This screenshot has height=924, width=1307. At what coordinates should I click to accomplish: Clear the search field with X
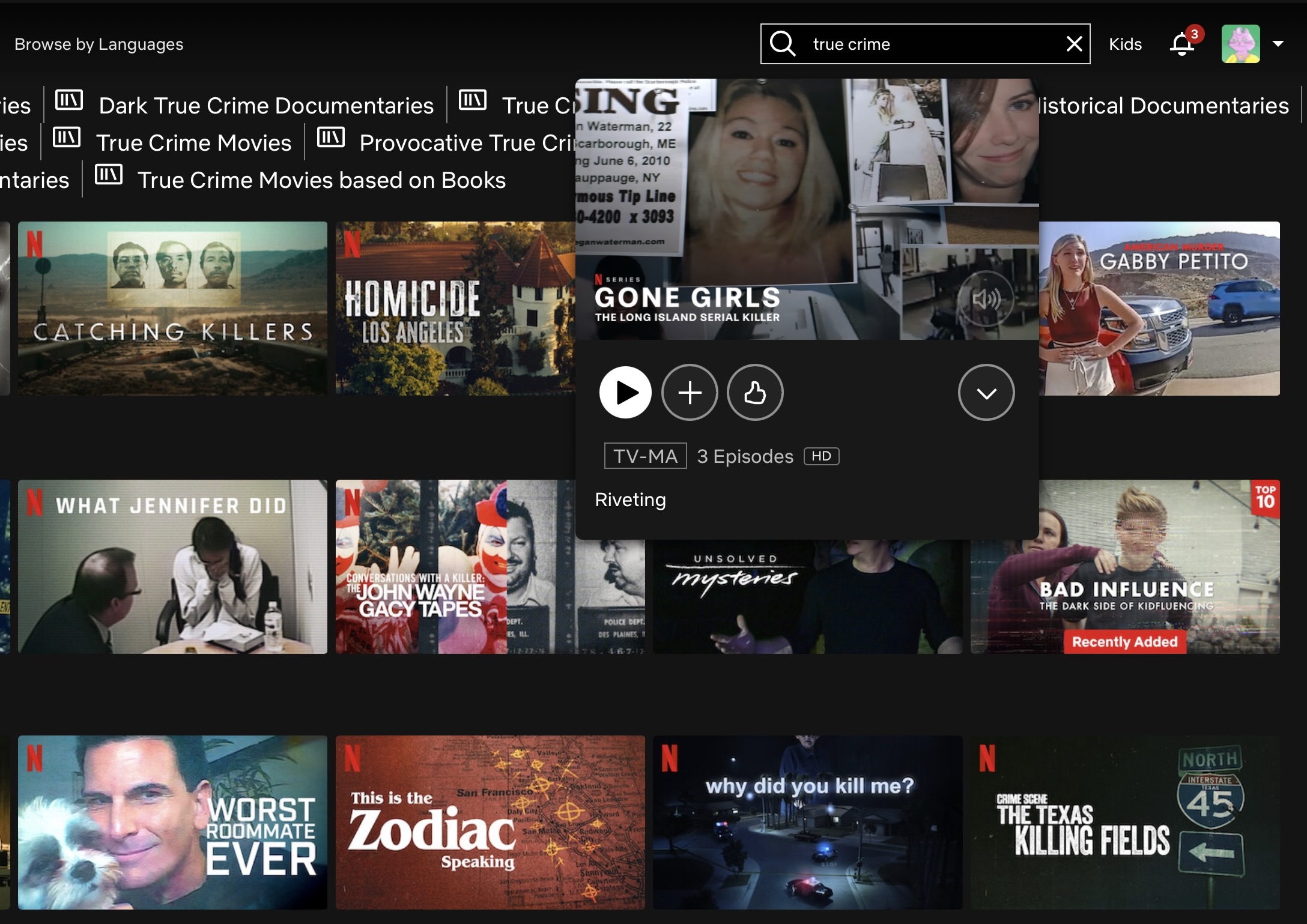[1074, 44]
